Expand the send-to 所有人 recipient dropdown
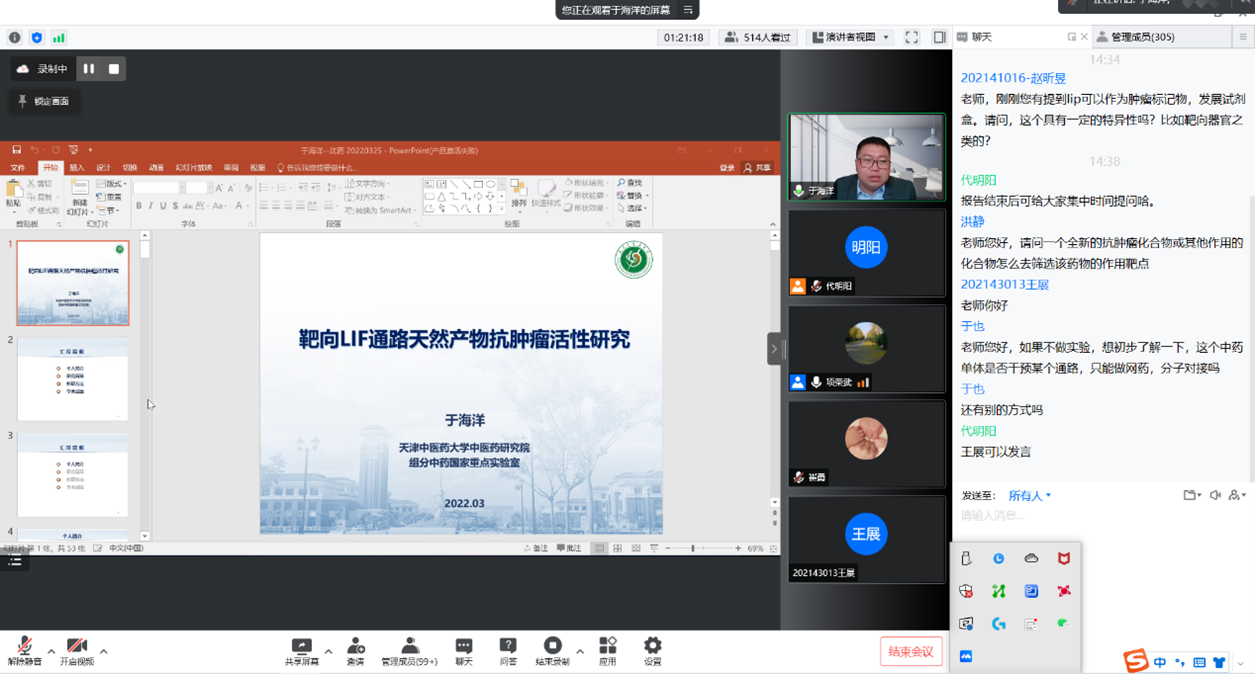The image size is (1255, 674). [x=1030, y=495]
